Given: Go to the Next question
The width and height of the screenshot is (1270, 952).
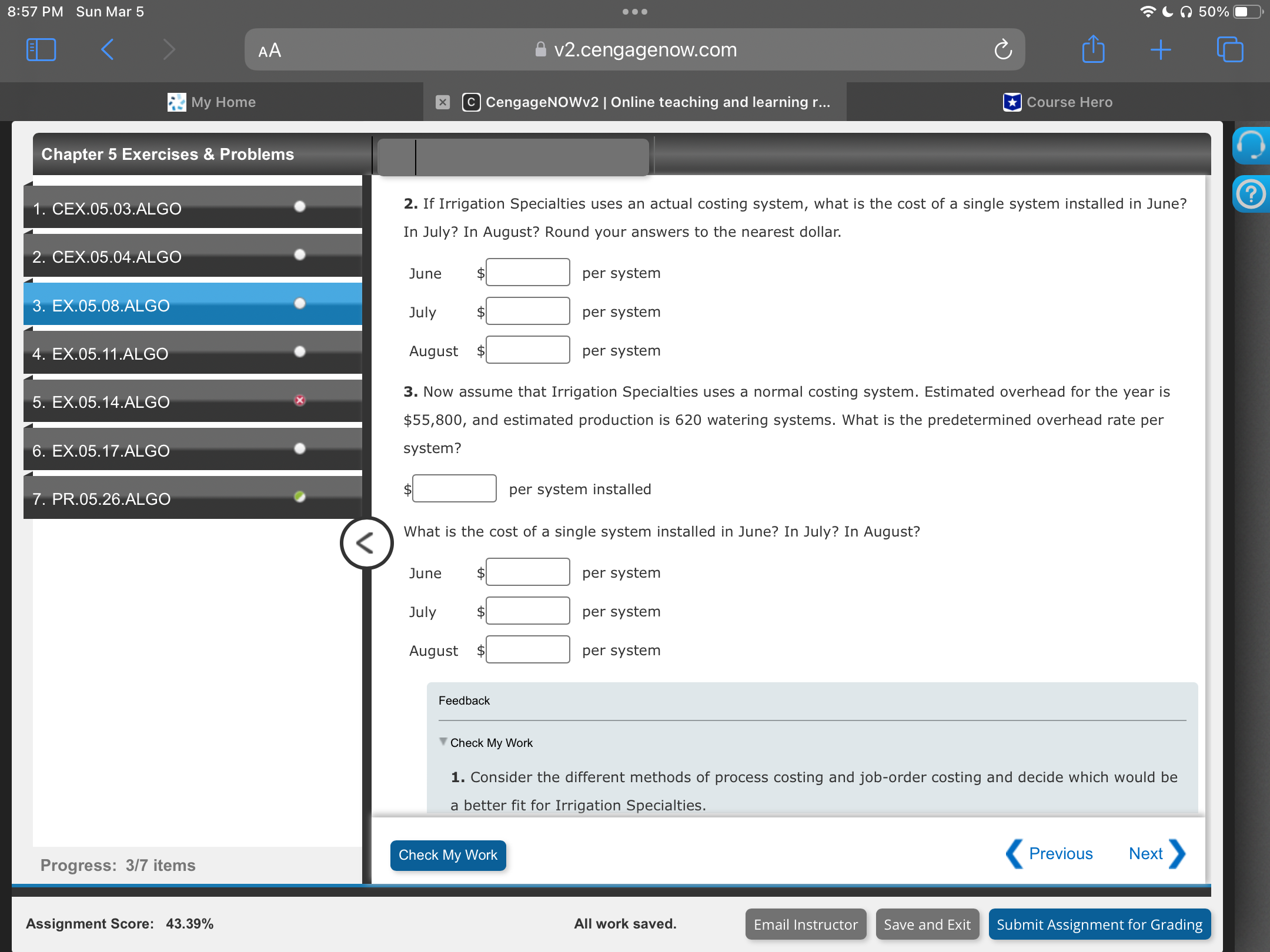Looking at the screenshot, I should point(1156,854).
